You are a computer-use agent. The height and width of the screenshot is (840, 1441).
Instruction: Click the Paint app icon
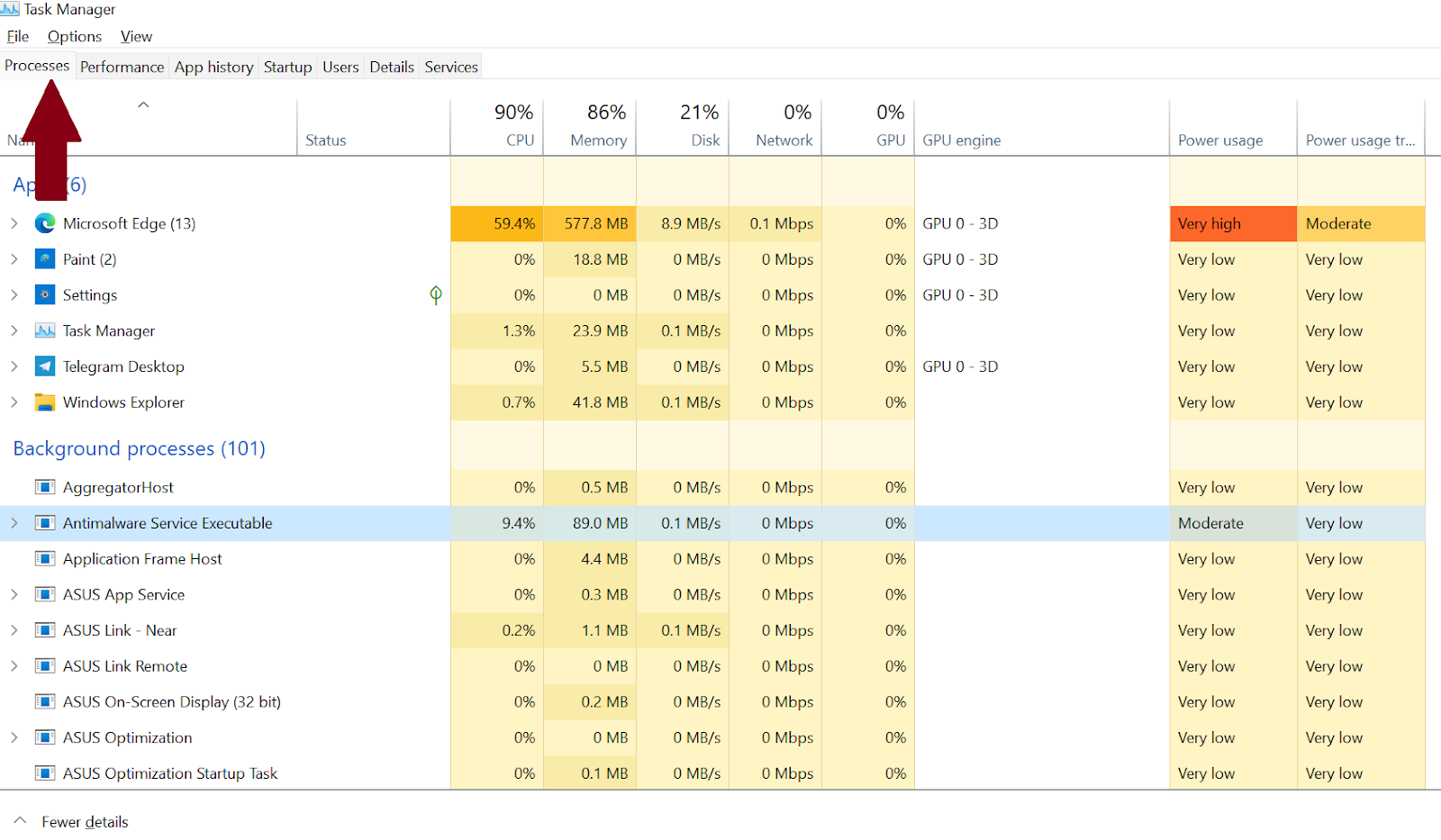(x=45, y=259)
